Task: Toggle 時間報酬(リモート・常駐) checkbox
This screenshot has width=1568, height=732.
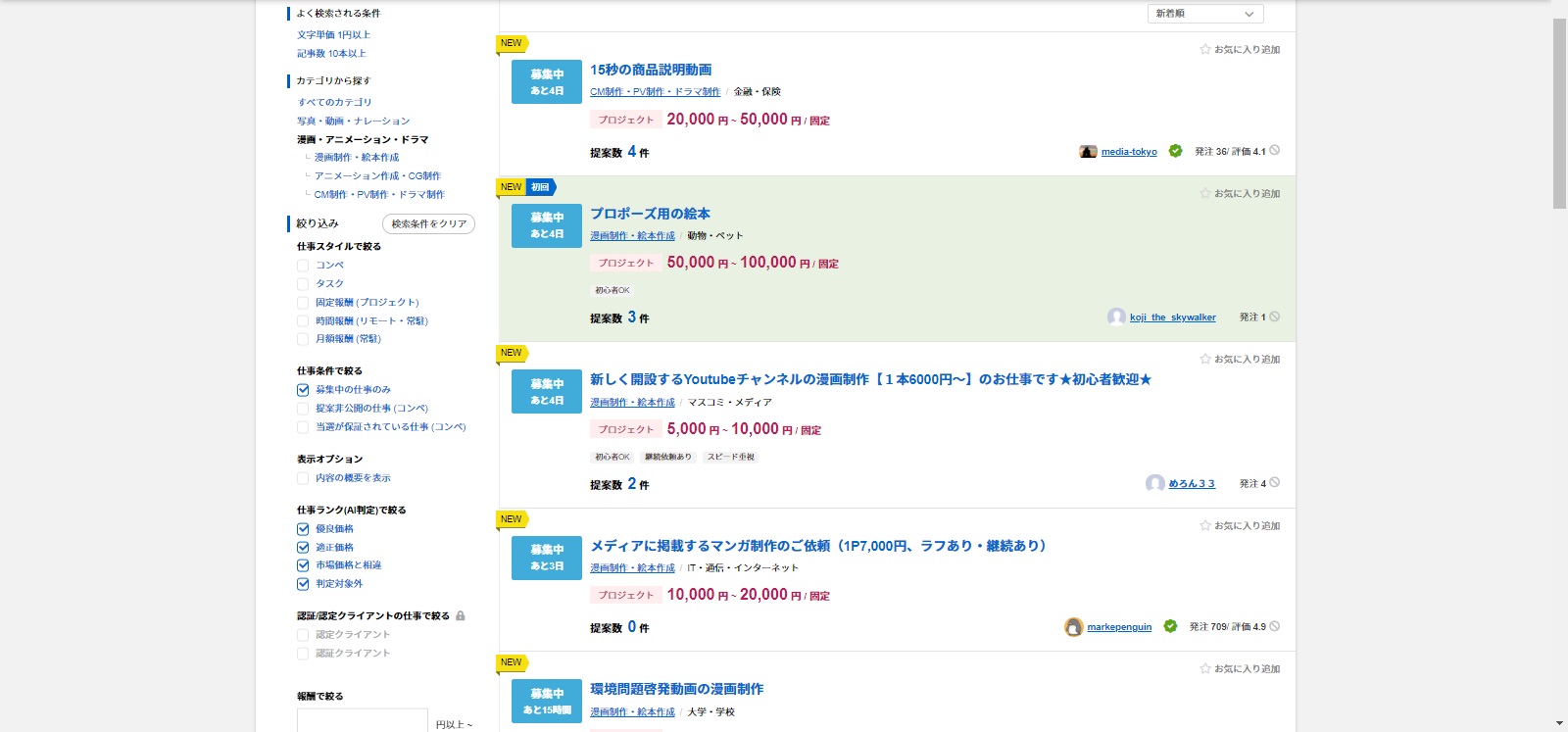Action: tap(303, 321)
